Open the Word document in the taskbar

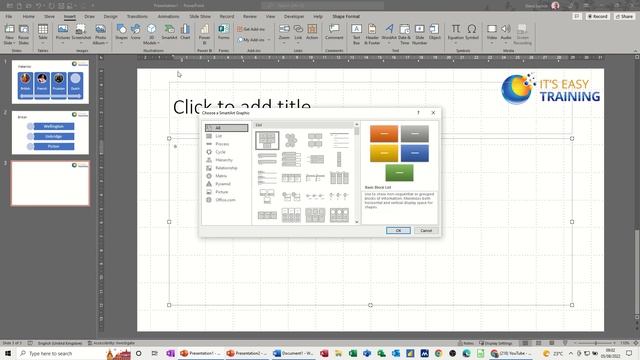click(x=293, y=353)
